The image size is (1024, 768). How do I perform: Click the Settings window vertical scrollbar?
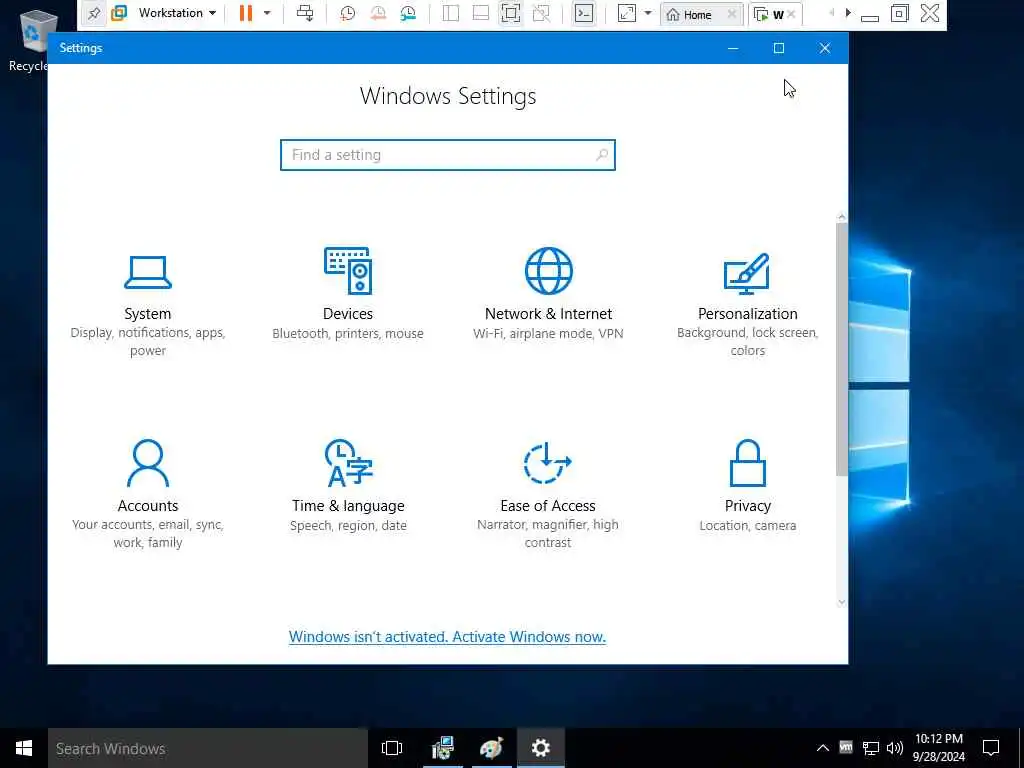pos(841,349)
